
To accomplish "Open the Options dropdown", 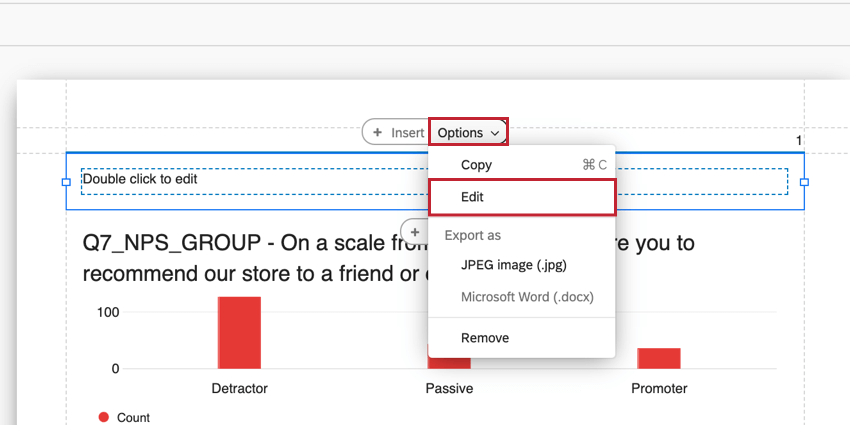I will (x=468, y=132).
